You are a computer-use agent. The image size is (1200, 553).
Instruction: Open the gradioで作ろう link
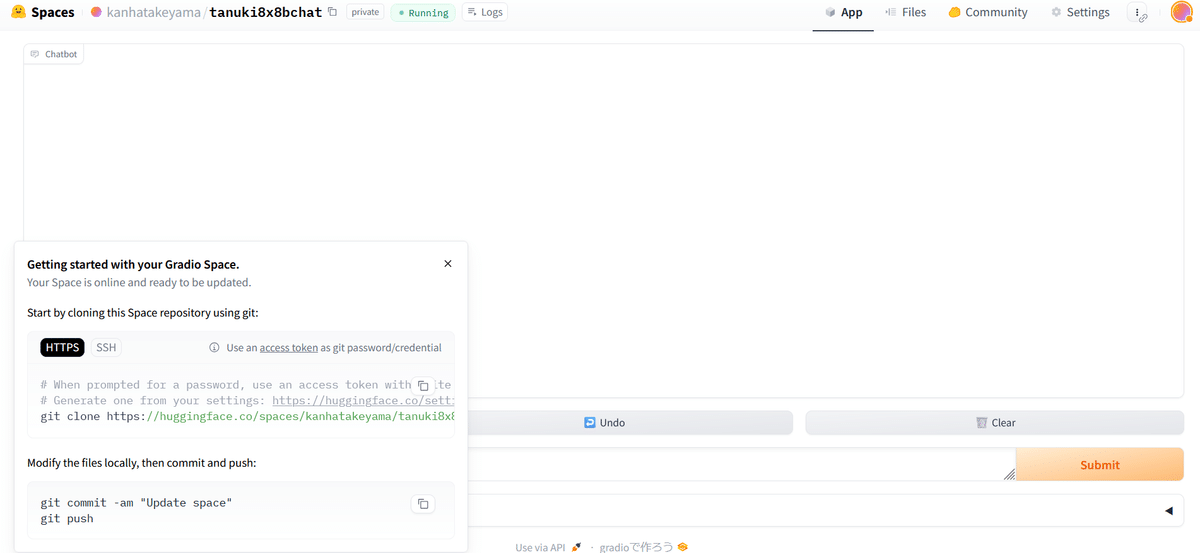pyautogui.click(x=643, y=547)
